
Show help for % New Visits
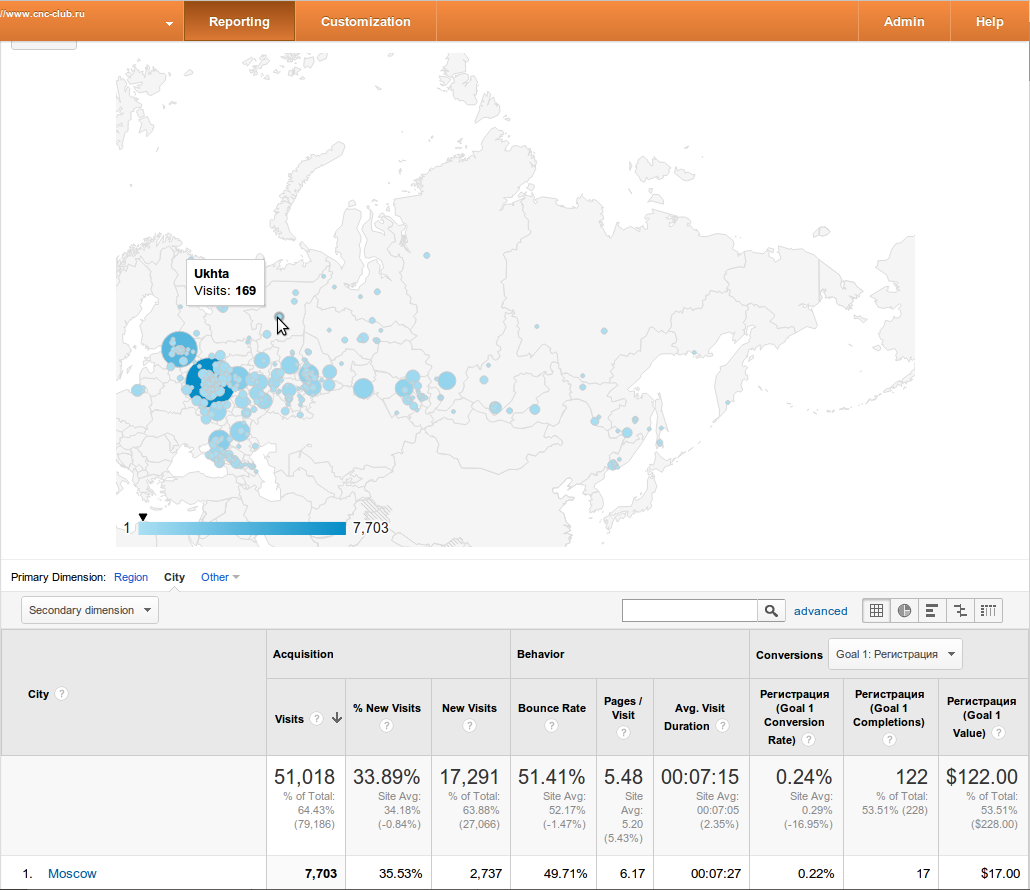tap(386, 726)
